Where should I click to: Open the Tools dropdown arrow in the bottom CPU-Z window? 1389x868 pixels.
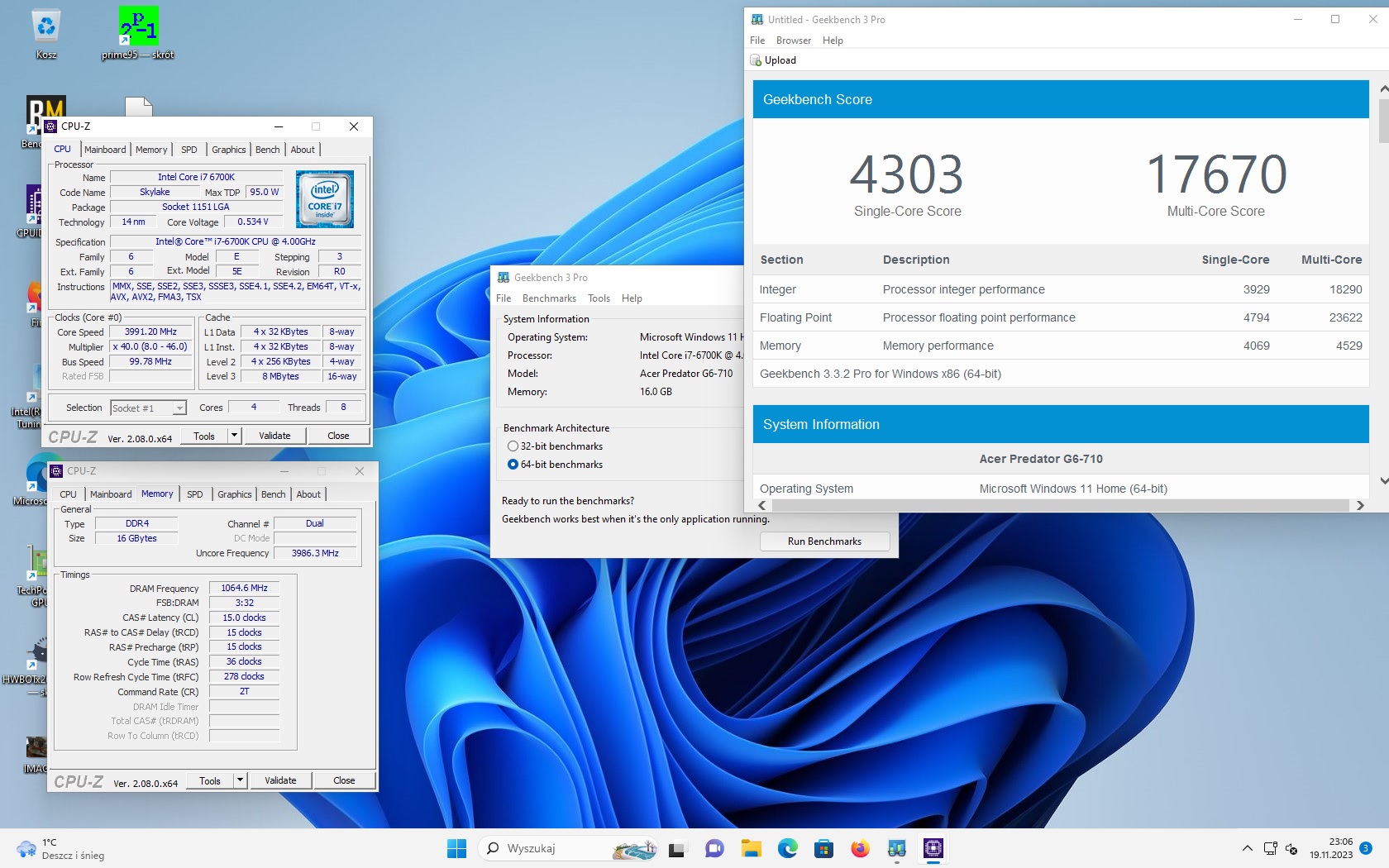[241, 780]
